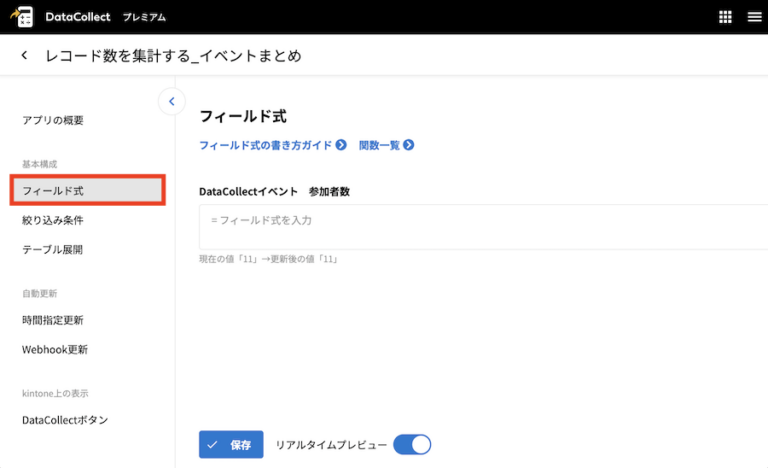Open the 関数一覧 link

(x=379, y=145)
